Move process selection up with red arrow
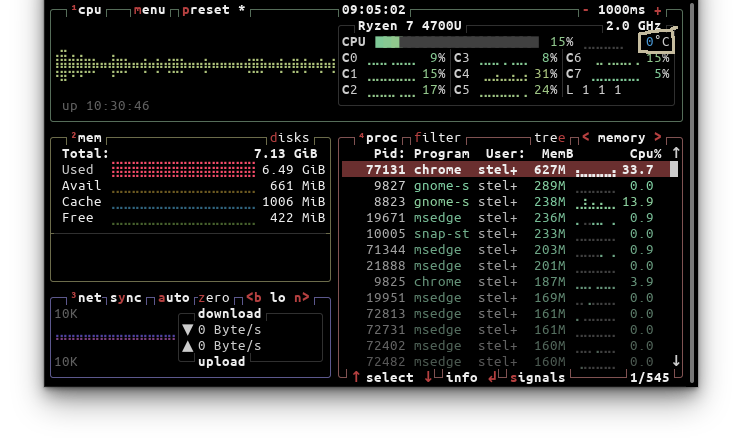The image size is (742, 447). pos(356,377)
